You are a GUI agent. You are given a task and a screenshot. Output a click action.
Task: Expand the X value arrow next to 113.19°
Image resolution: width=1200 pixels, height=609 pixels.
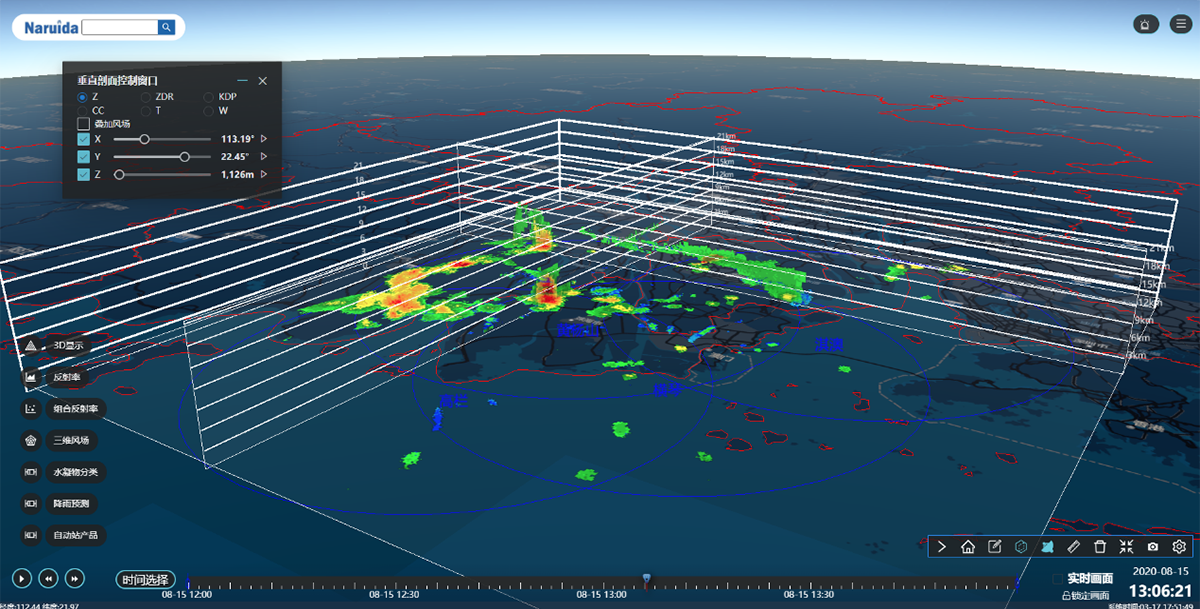(x=264, y=140)
